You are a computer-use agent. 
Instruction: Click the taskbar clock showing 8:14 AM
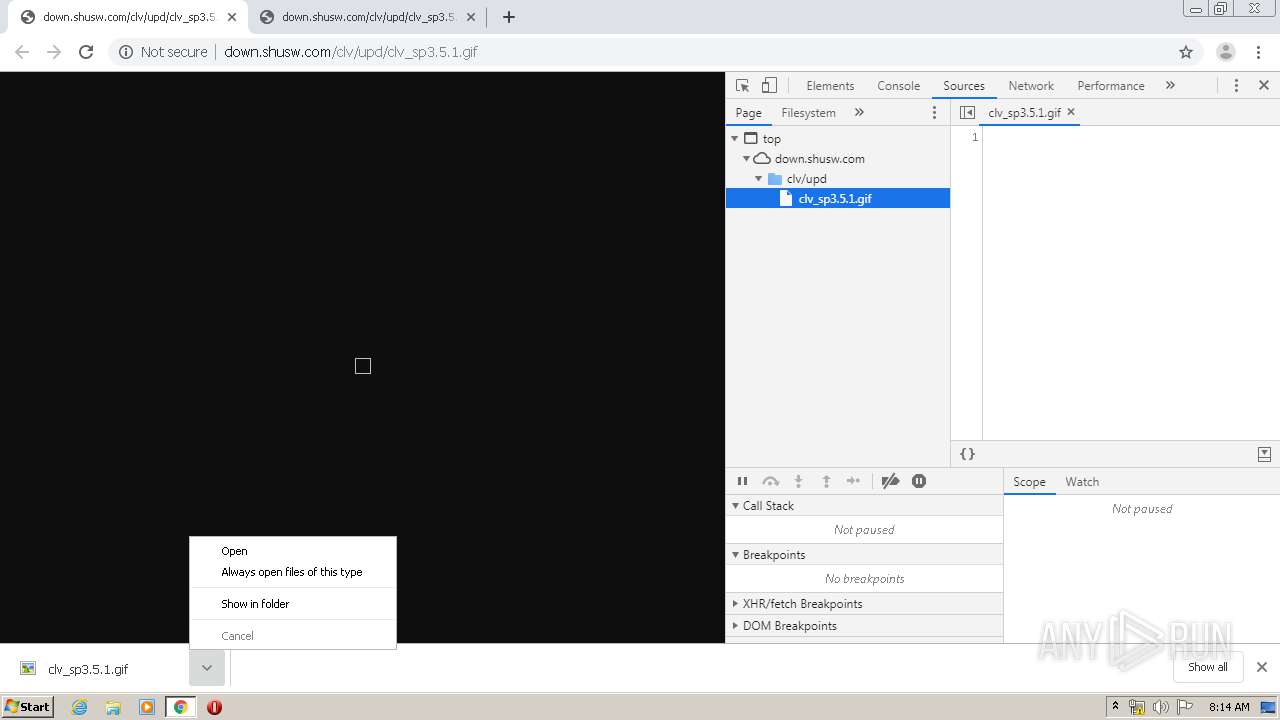[1229, 707]
